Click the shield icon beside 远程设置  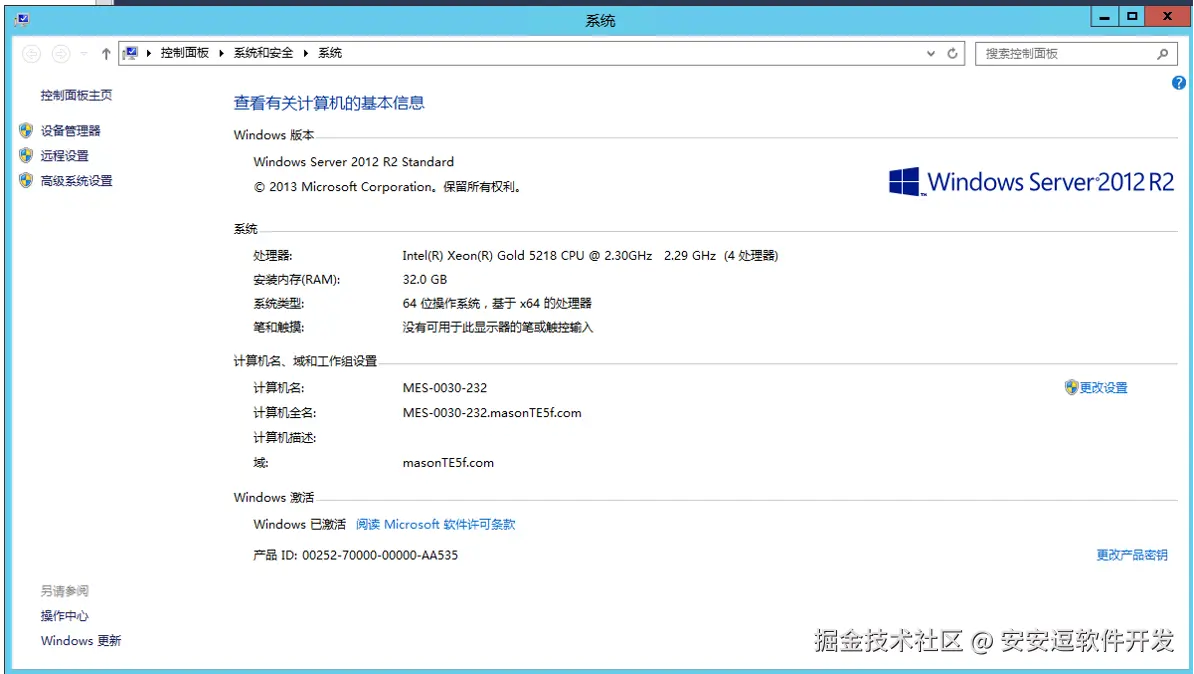pos(26,155)
